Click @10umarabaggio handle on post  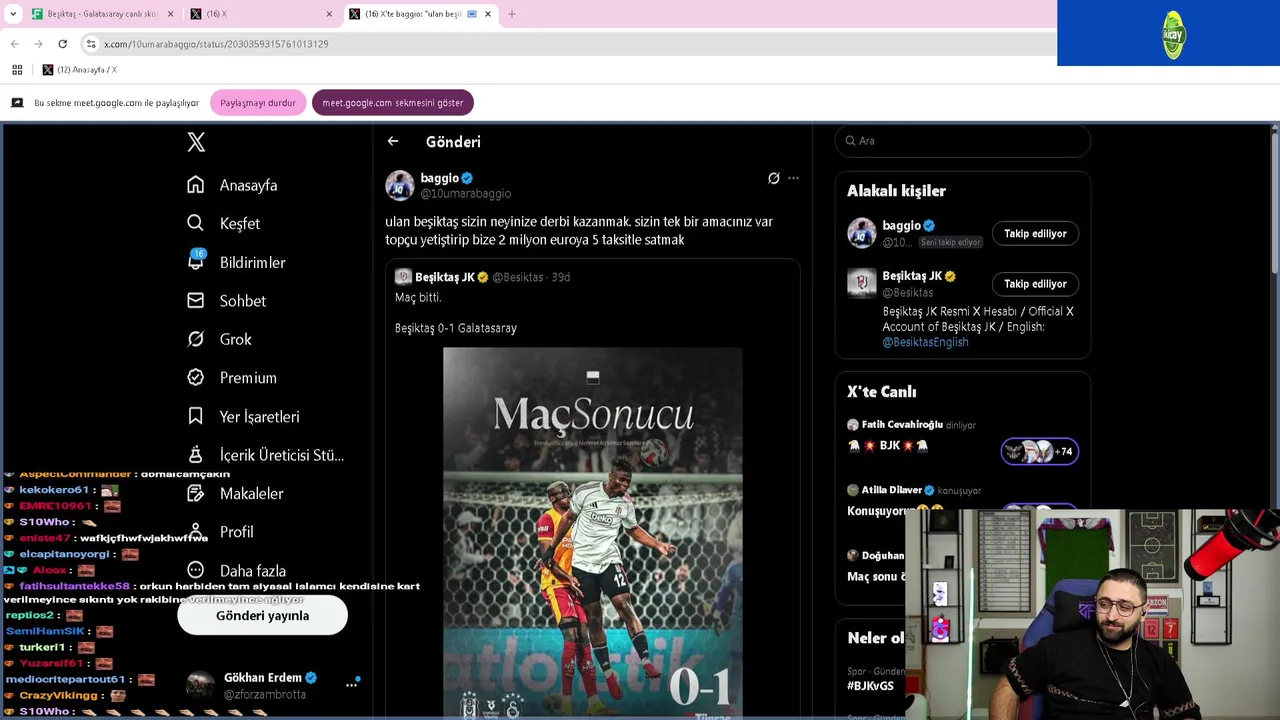(x=465, y=194)
